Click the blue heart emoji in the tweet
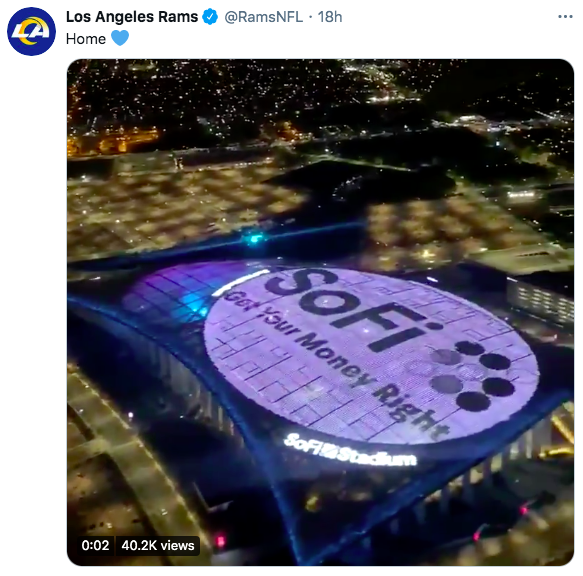The height and width of the screenshot is (576, 583). (120, 38)
